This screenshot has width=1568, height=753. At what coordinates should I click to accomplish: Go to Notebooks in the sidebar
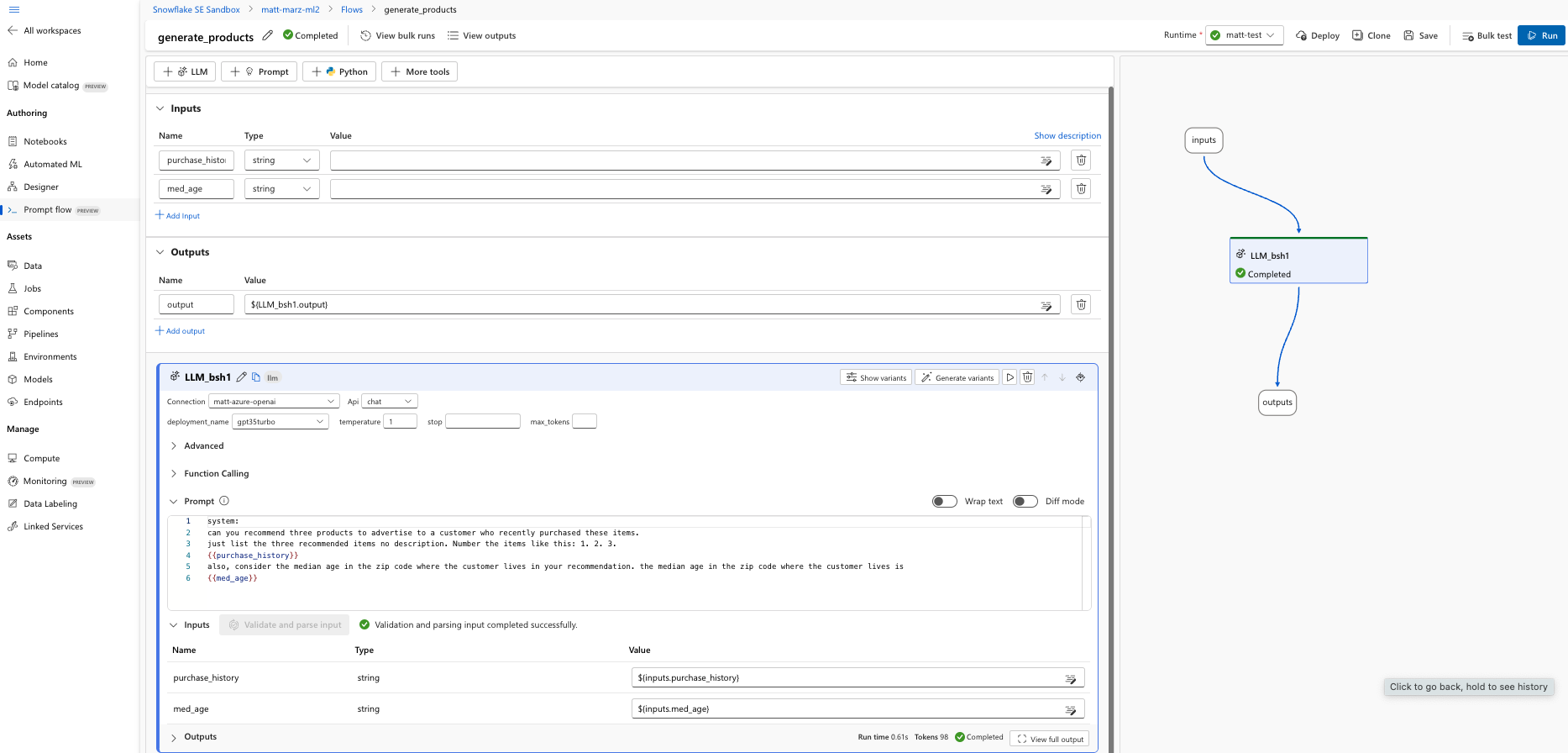[45, 142]
